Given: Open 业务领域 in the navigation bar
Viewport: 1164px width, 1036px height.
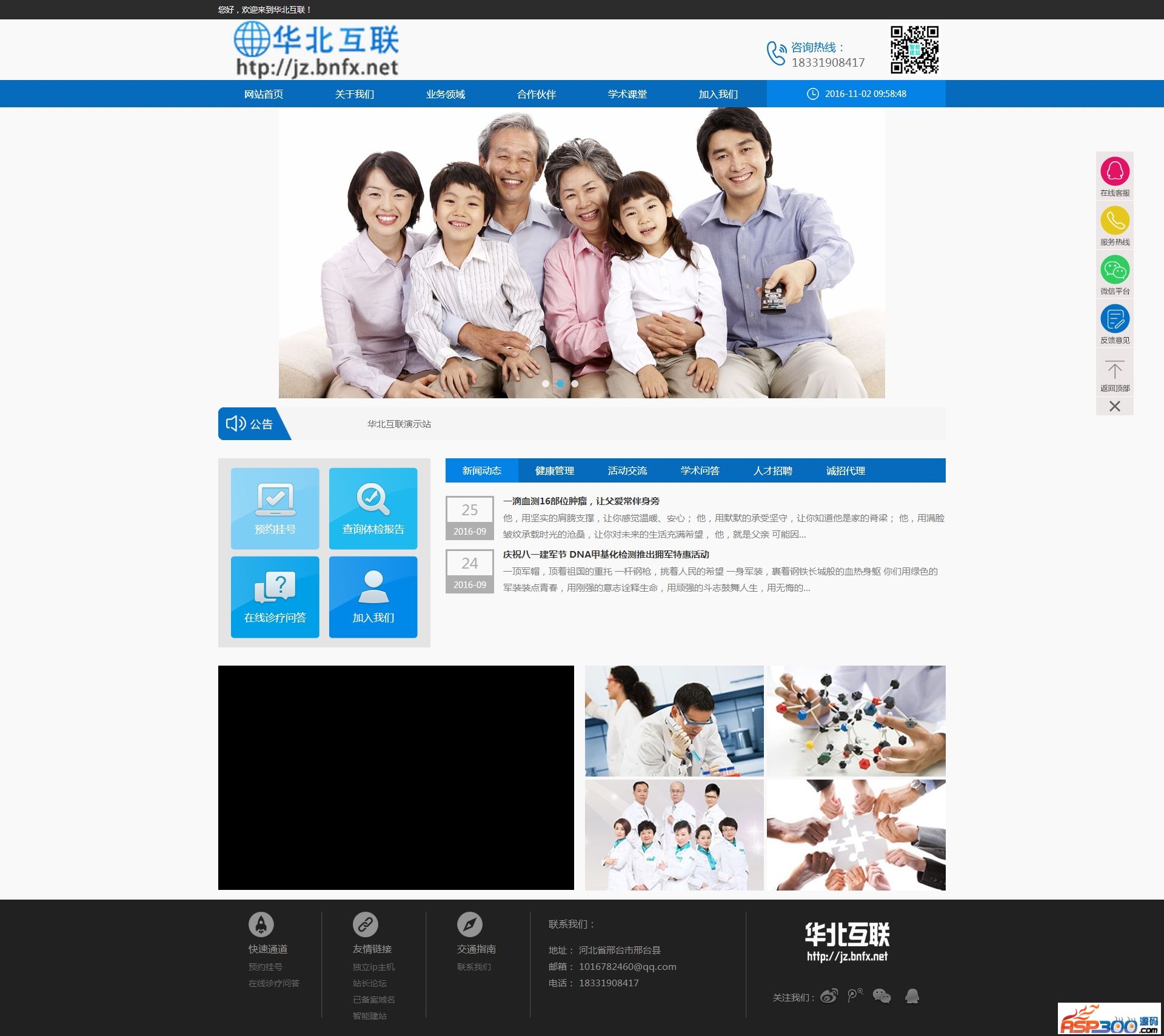Looking at the screenshot, I should 445,94.
